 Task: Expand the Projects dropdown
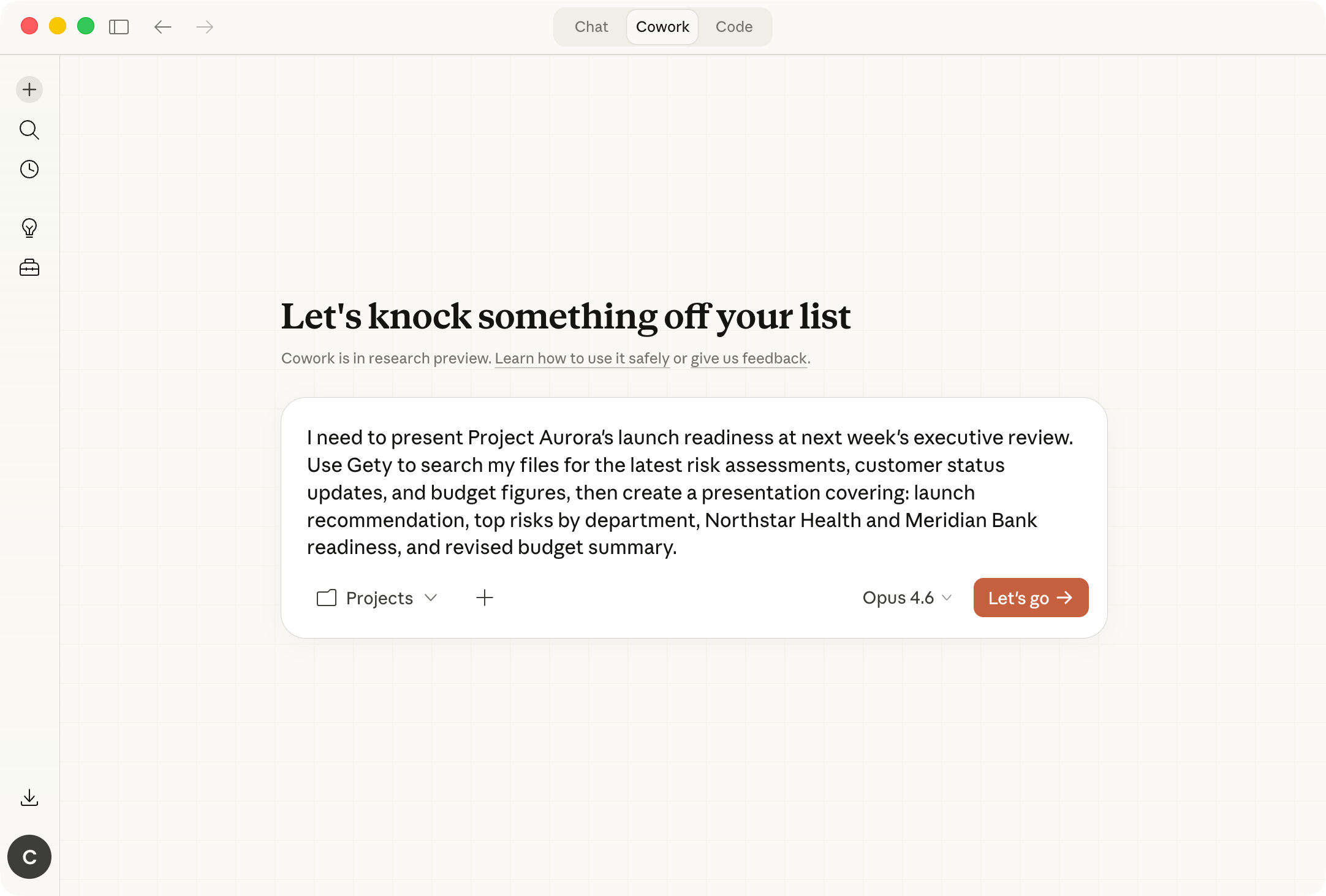point(379,598)
